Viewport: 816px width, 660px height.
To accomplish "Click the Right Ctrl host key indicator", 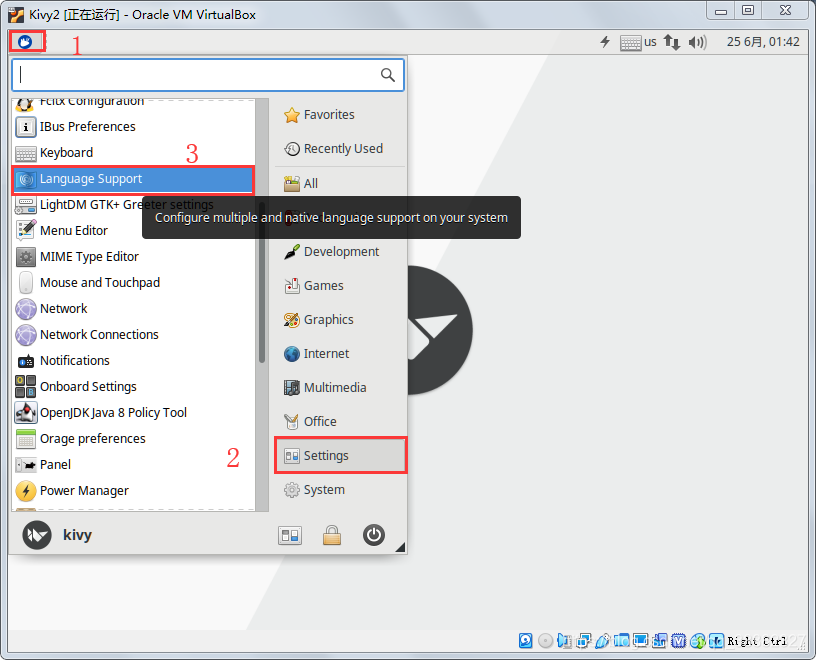I will pos(757,641).
